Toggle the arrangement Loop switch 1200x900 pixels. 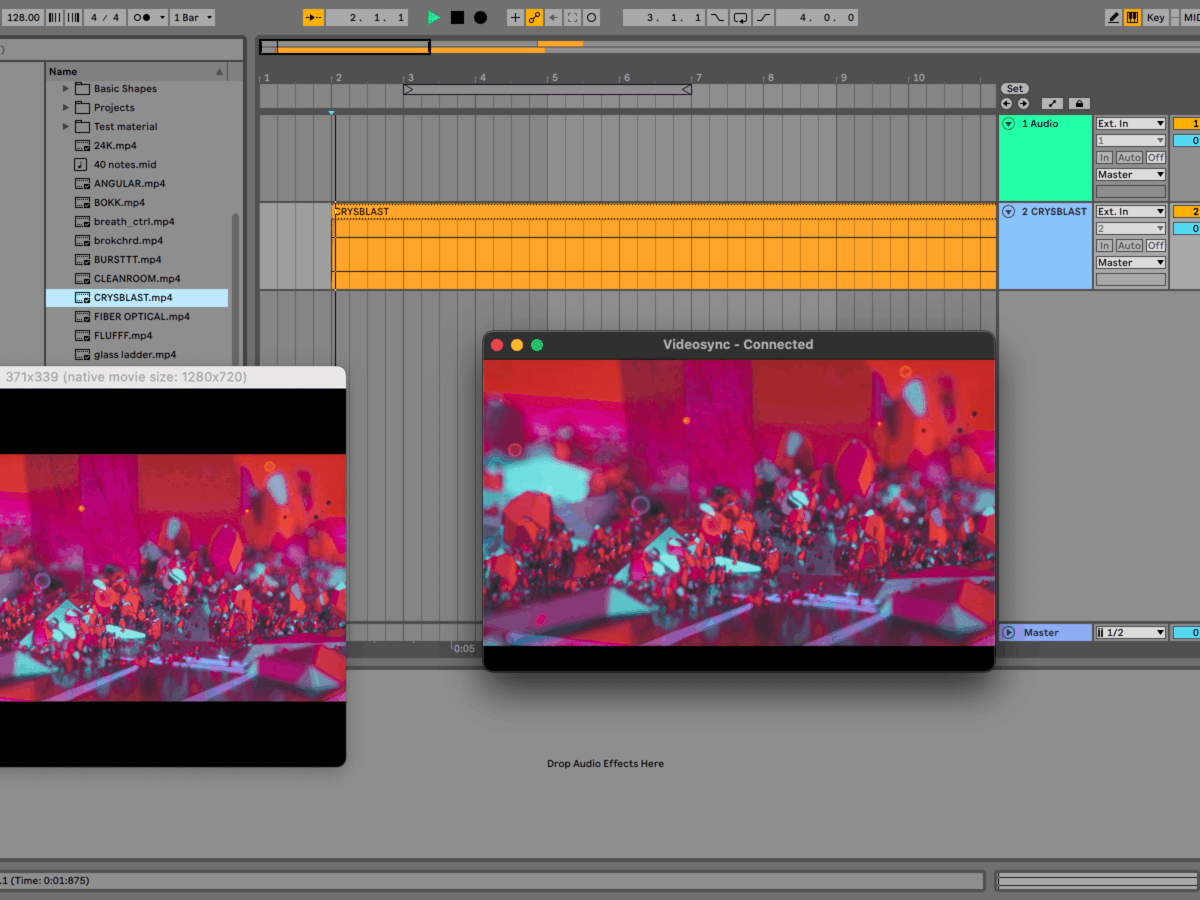pos(740,17)
